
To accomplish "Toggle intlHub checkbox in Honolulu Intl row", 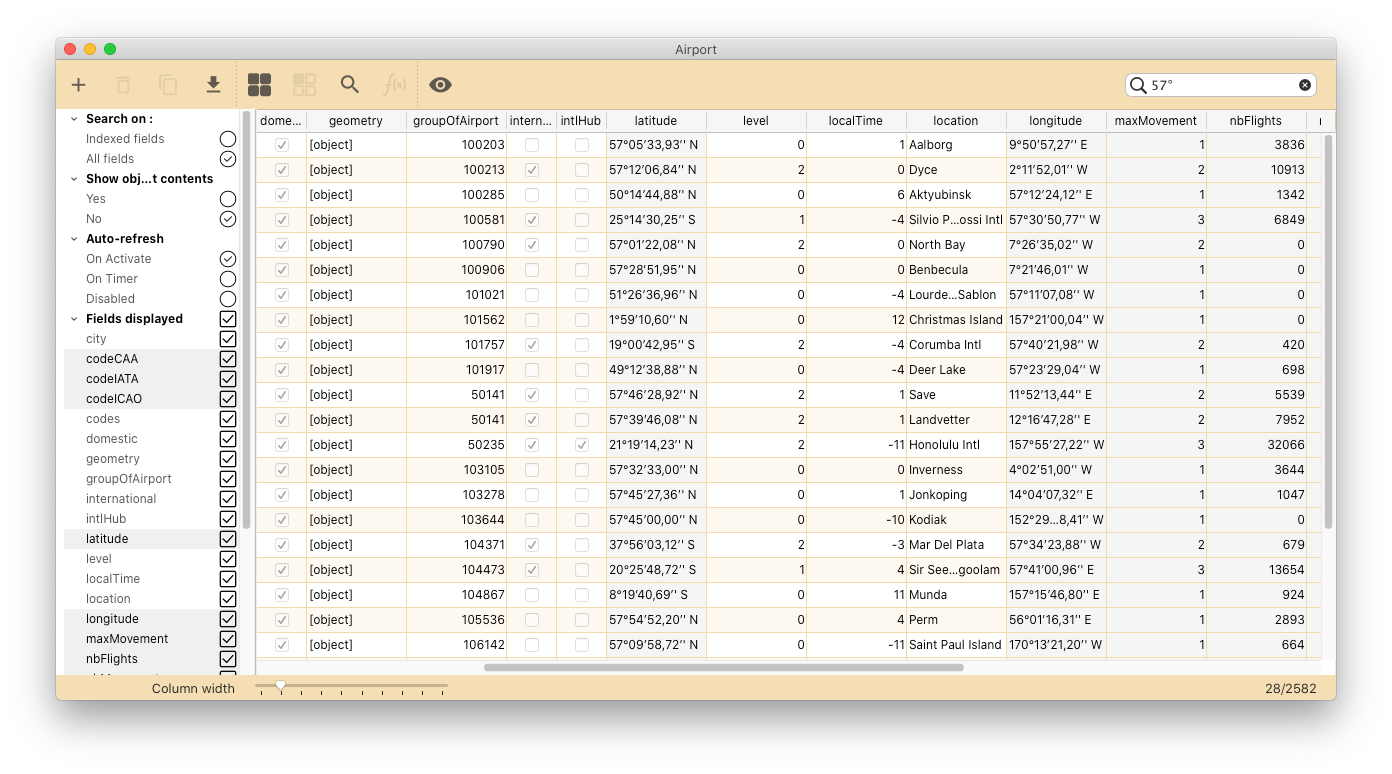I will coord(582,445).
